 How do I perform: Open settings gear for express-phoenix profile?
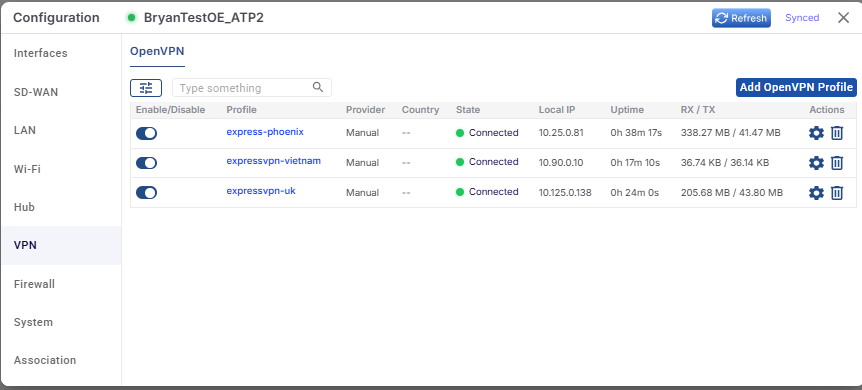tap(816, 133)
